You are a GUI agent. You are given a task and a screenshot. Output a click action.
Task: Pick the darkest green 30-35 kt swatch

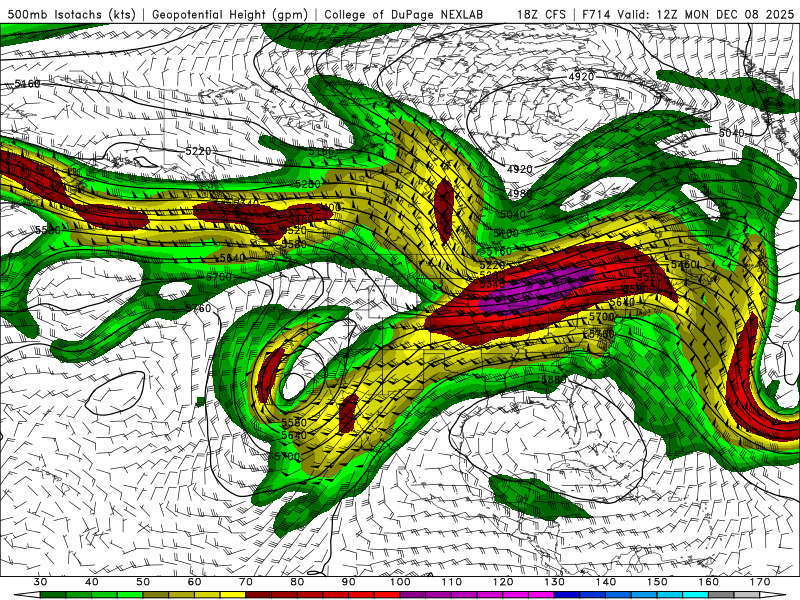(53, 596)
